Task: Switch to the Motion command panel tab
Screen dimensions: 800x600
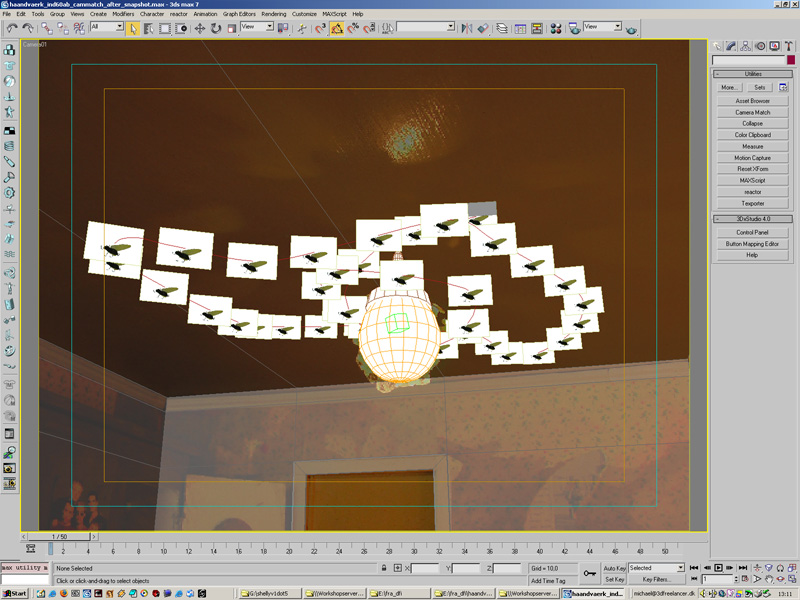Action: pyautogui.click(x=760, y=46)
